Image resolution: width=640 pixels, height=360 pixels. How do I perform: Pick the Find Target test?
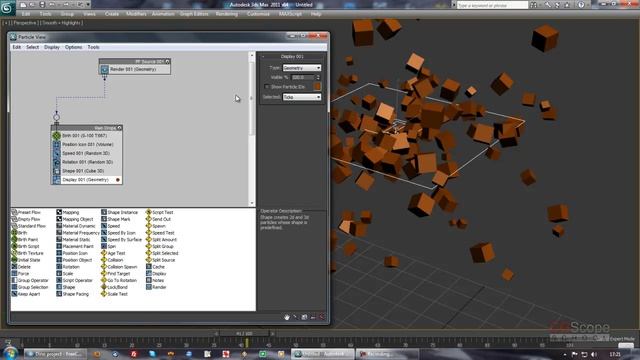(116, 273)
